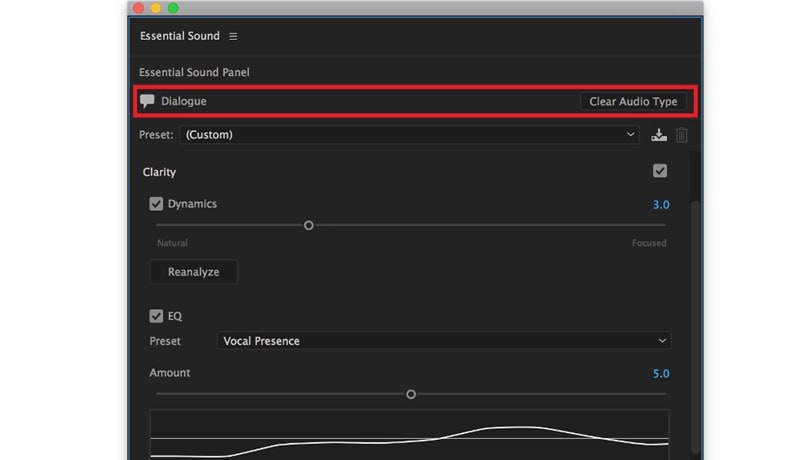Click the Dialogue speech bubble icon
800x460 pixels.
coord(148,101)
